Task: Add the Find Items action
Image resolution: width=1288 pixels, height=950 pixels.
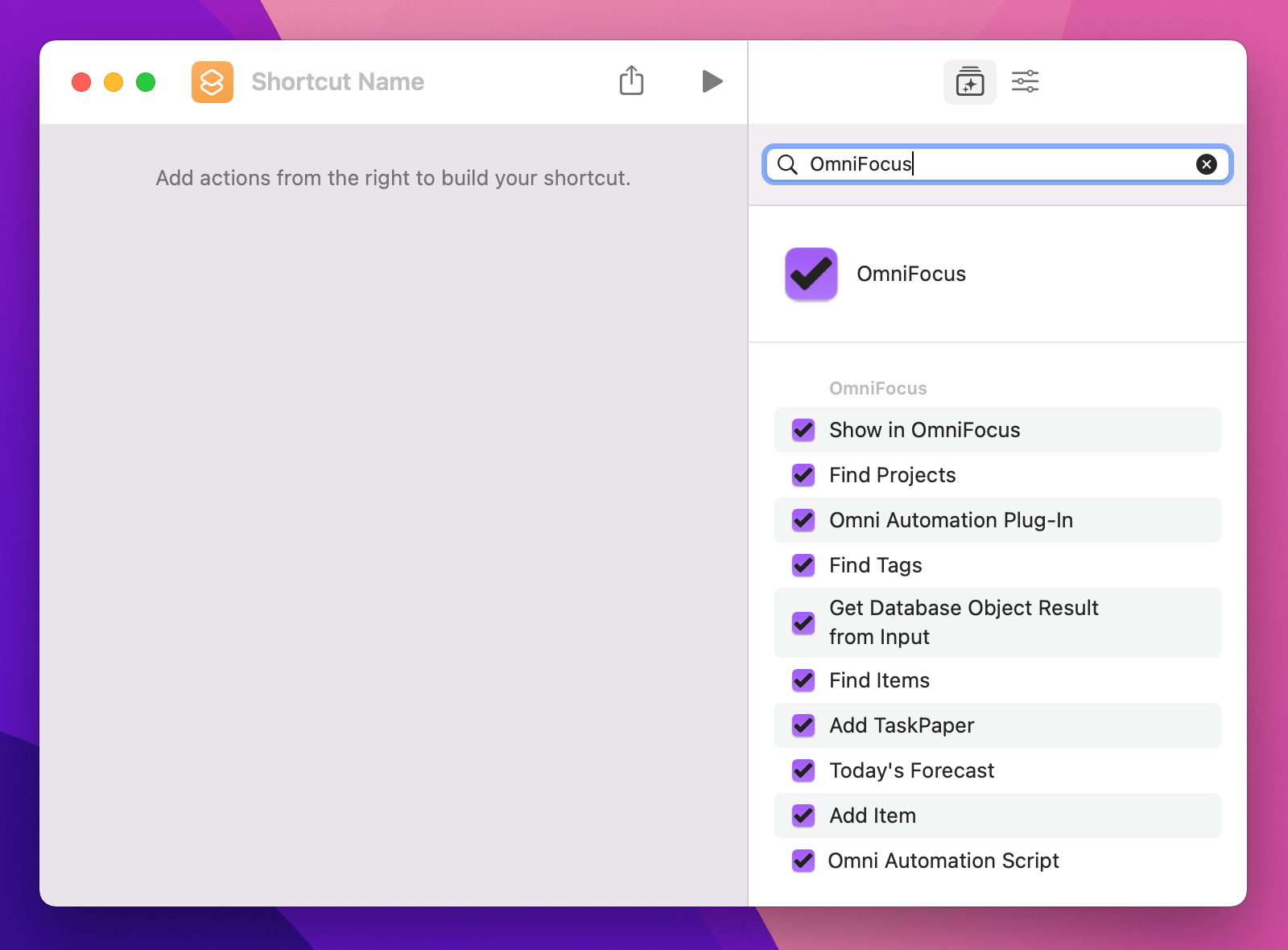Action: pos(997,680)
